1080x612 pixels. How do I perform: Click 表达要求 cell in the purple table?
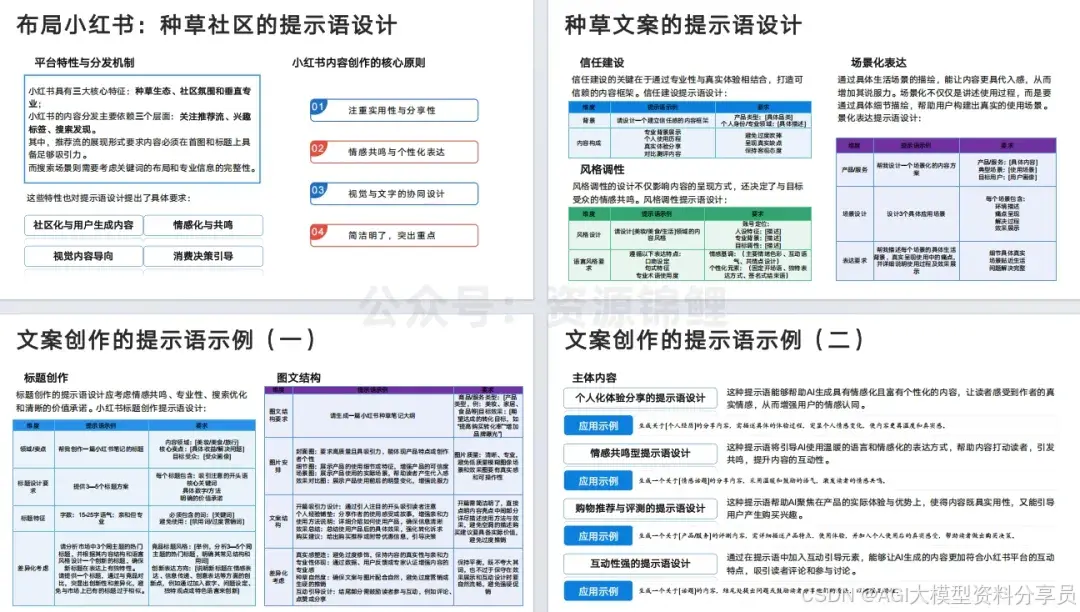(855, 261)
